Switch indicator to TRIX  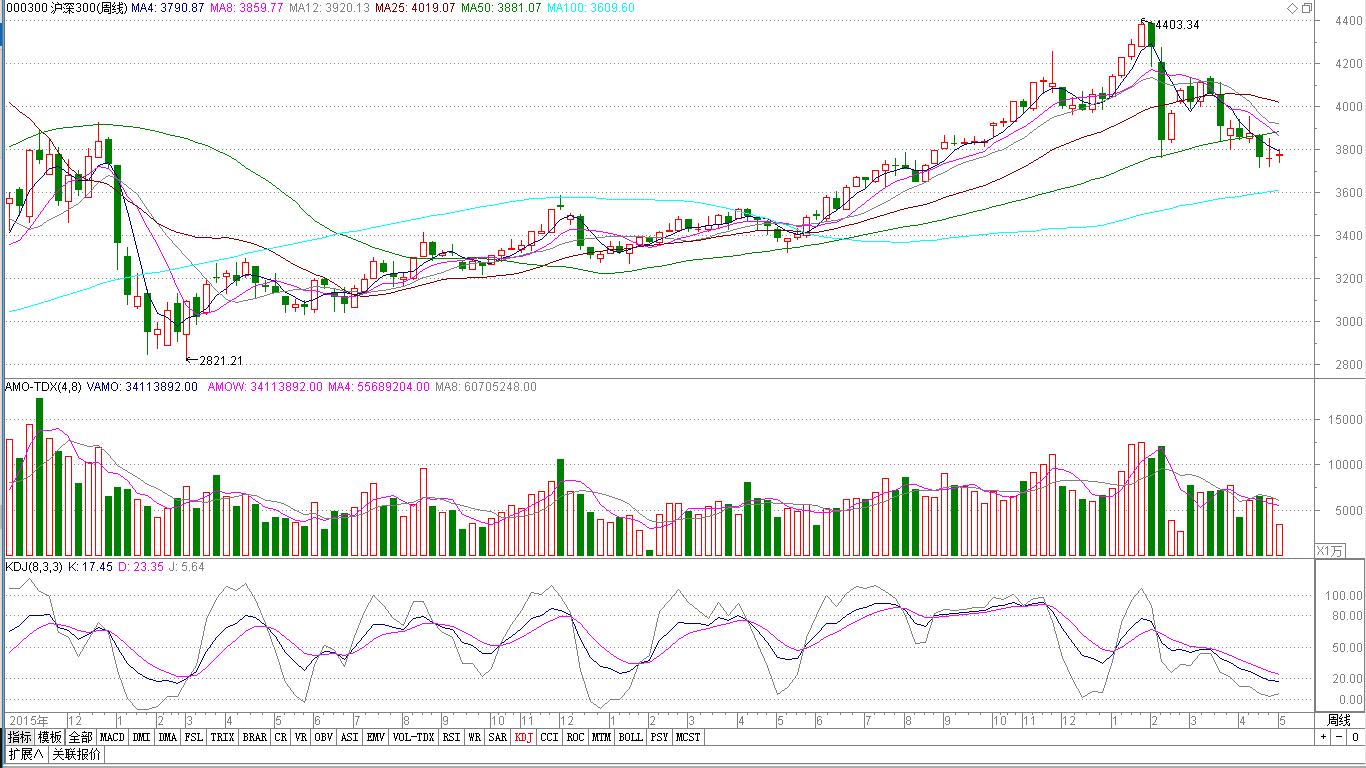[222, 737]
